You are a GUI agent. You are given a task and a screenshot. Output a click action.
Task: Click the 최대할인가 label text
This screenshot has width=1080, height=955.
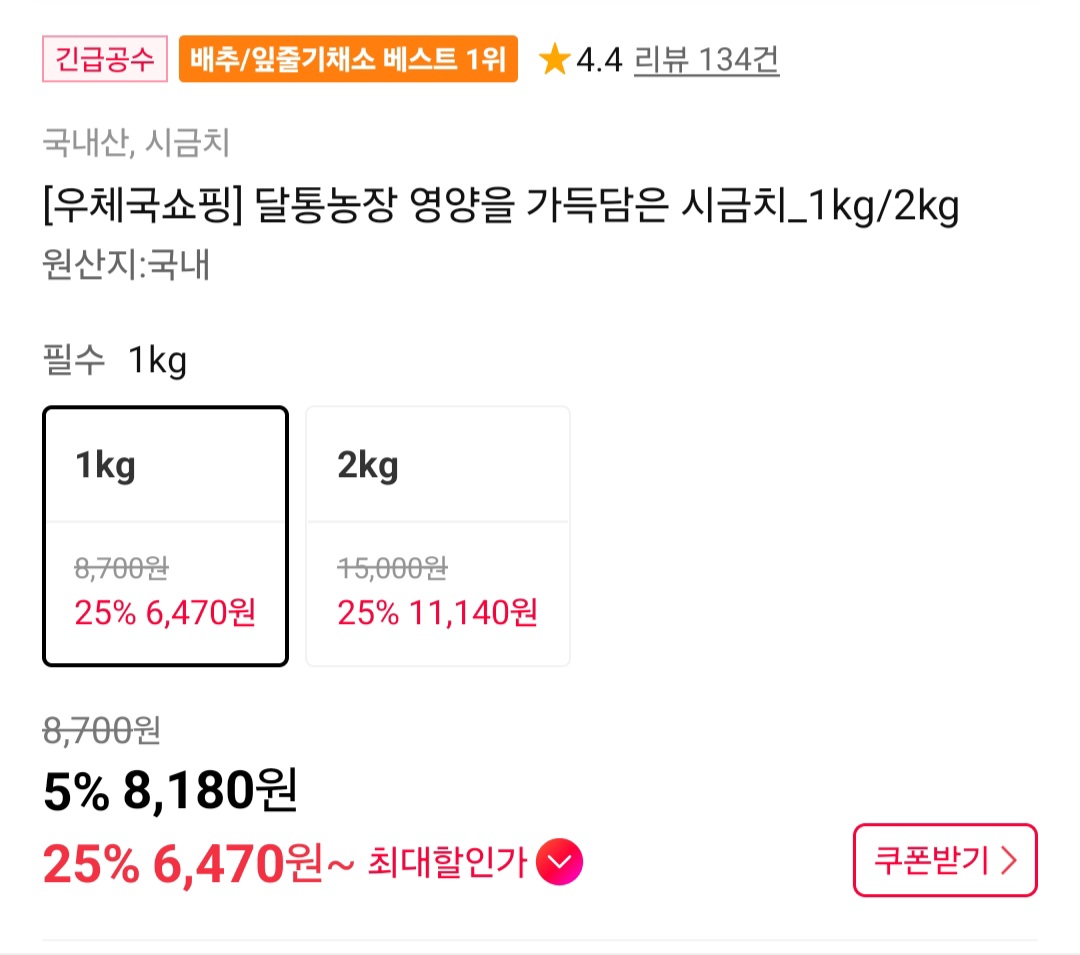[x=447, y=862]
